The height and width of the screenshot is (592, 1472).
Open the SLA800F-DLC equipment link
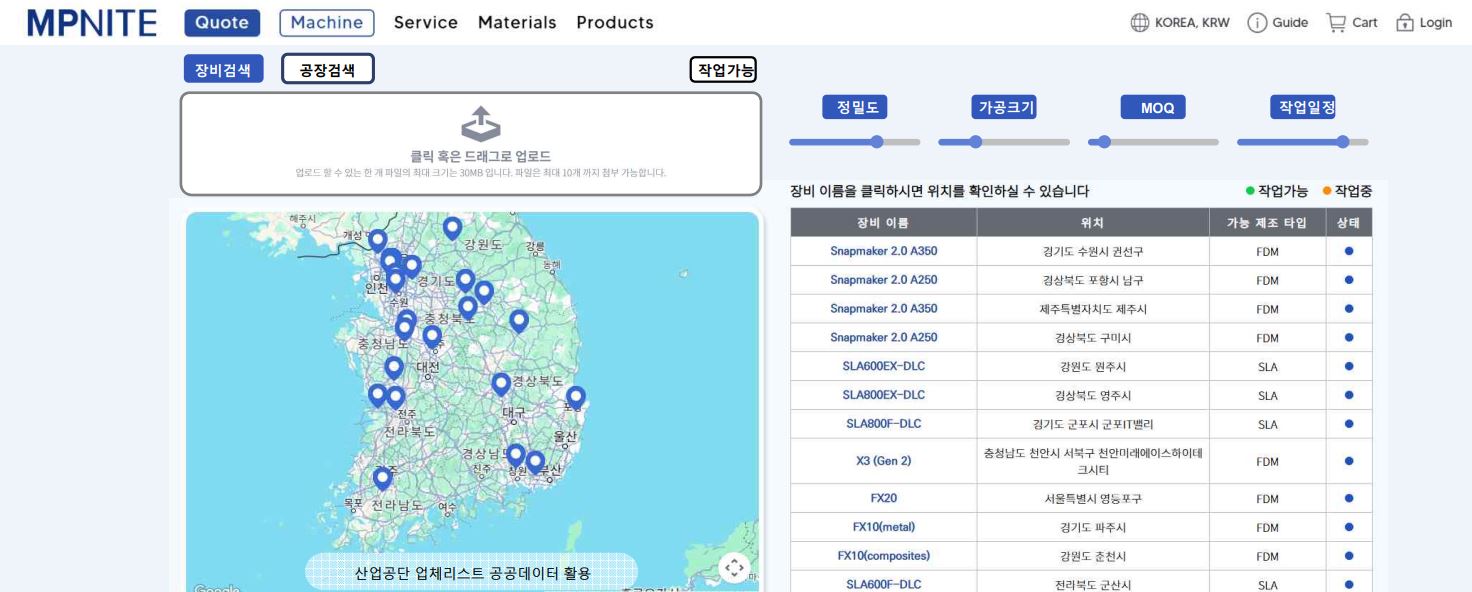pyautogui.click(x=883, y=424)
